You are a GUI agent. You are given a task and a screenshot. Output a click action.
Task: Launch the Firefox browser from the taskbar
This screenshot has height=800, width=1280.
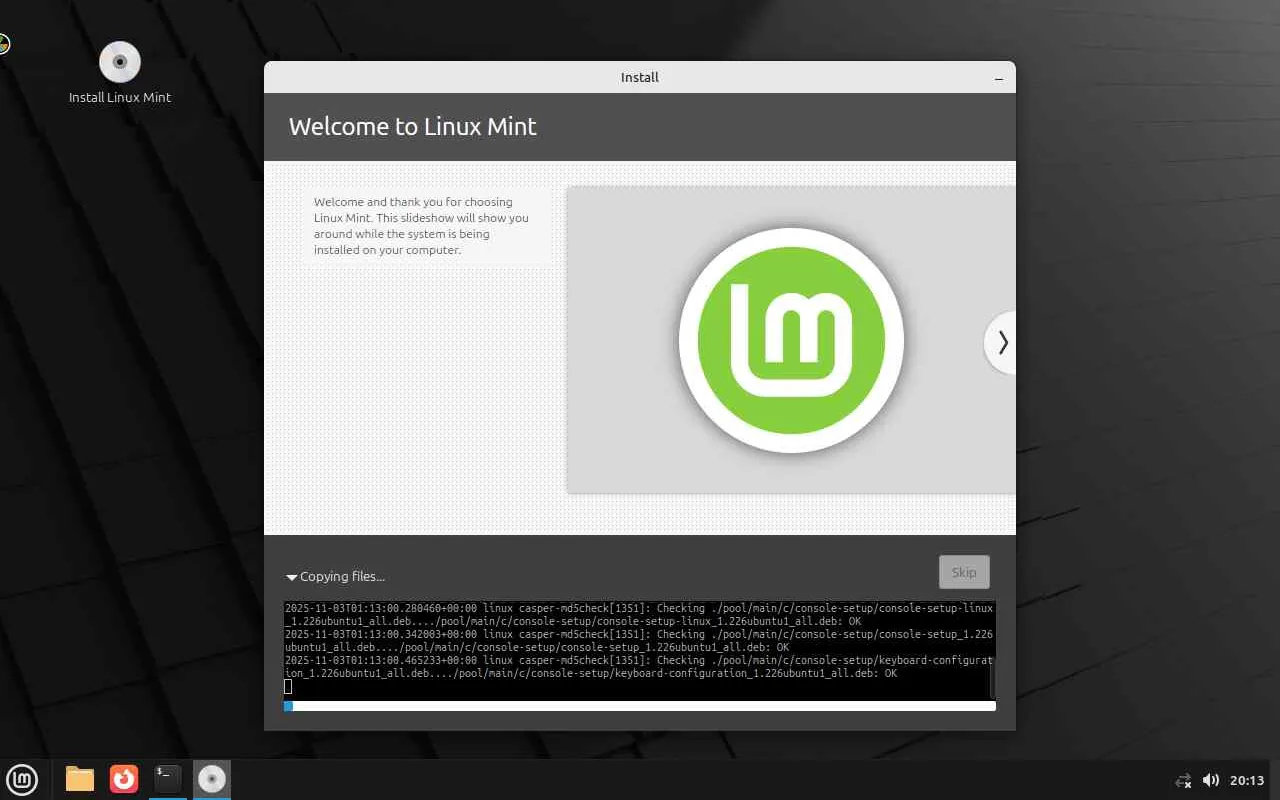124,779
